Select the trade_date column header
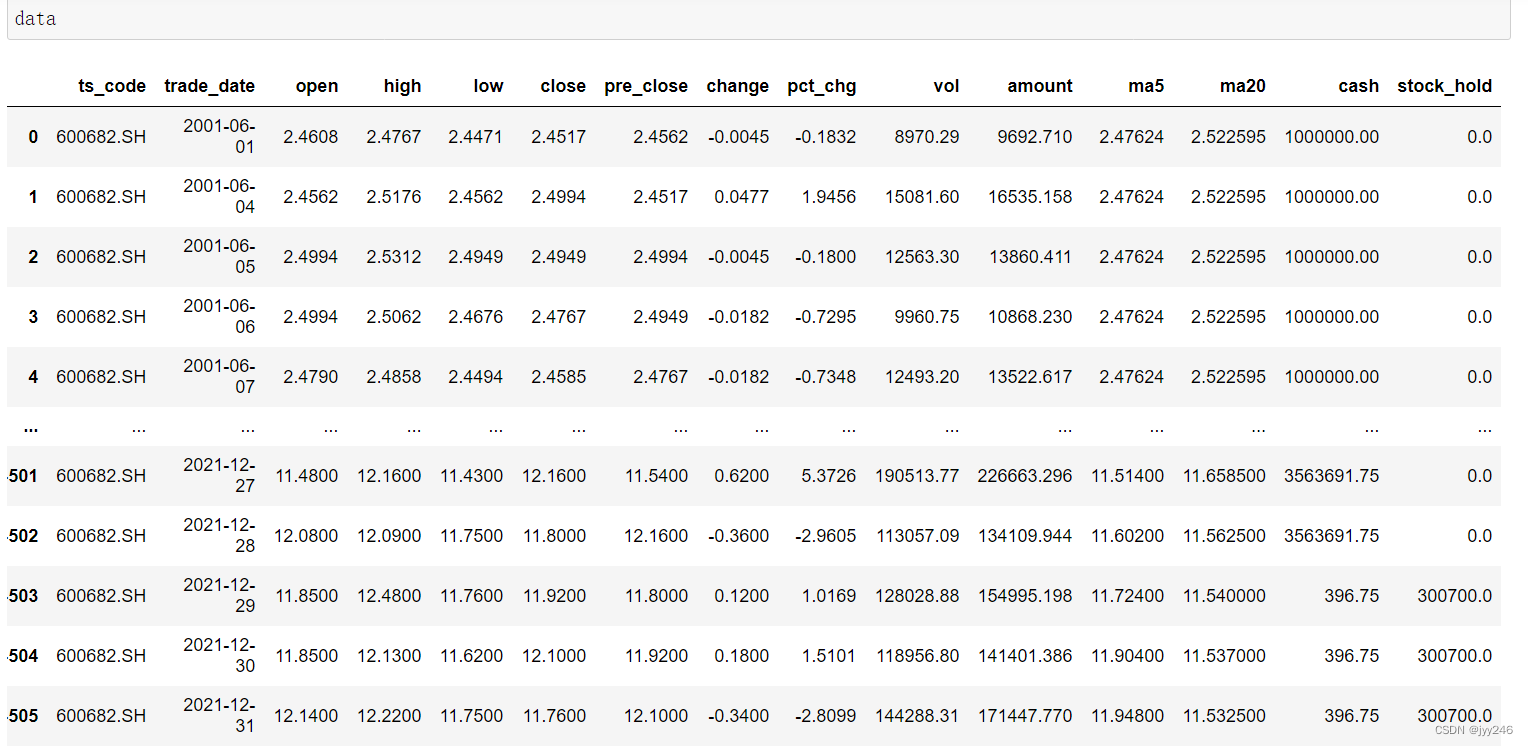1528x746 pixels. click(210, 86)
